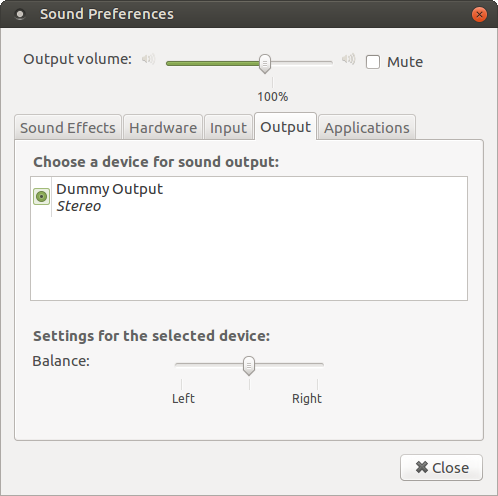Click the X icon on the Close button
The image size is (498, 496).
tap(422, 467)
